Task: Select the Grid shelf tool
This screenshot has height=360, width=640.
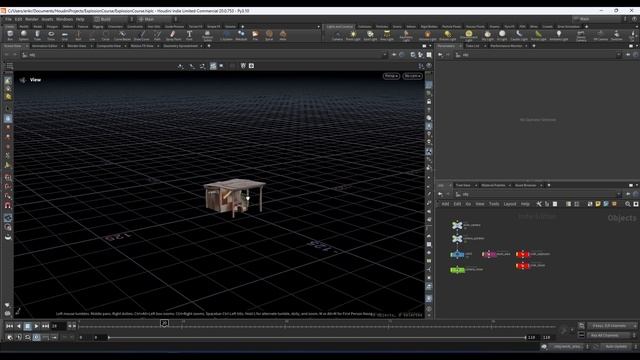Action: [x=64, y=36]
